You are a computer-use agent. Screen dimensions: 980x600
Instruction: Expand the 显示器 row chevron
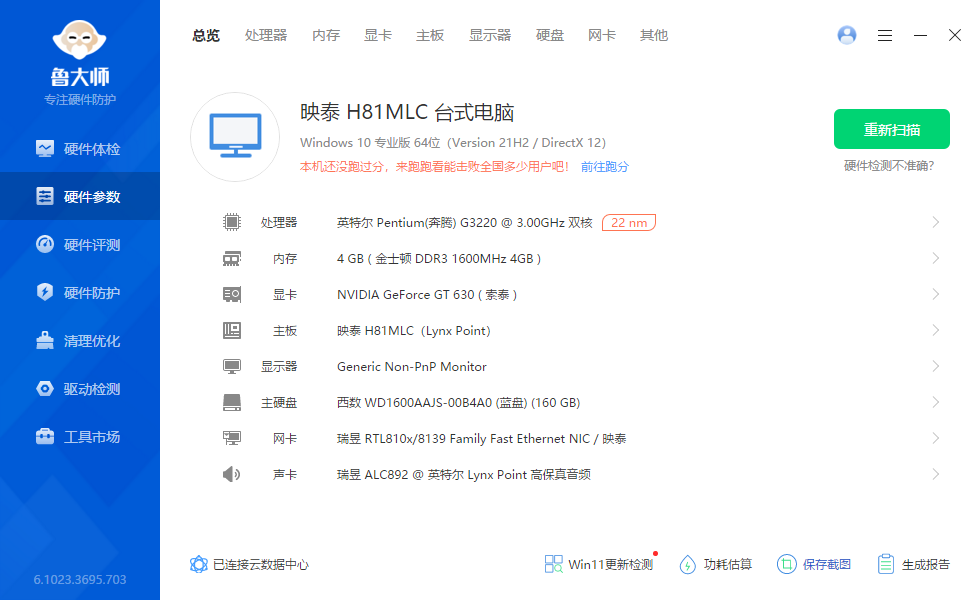(936, 366)
